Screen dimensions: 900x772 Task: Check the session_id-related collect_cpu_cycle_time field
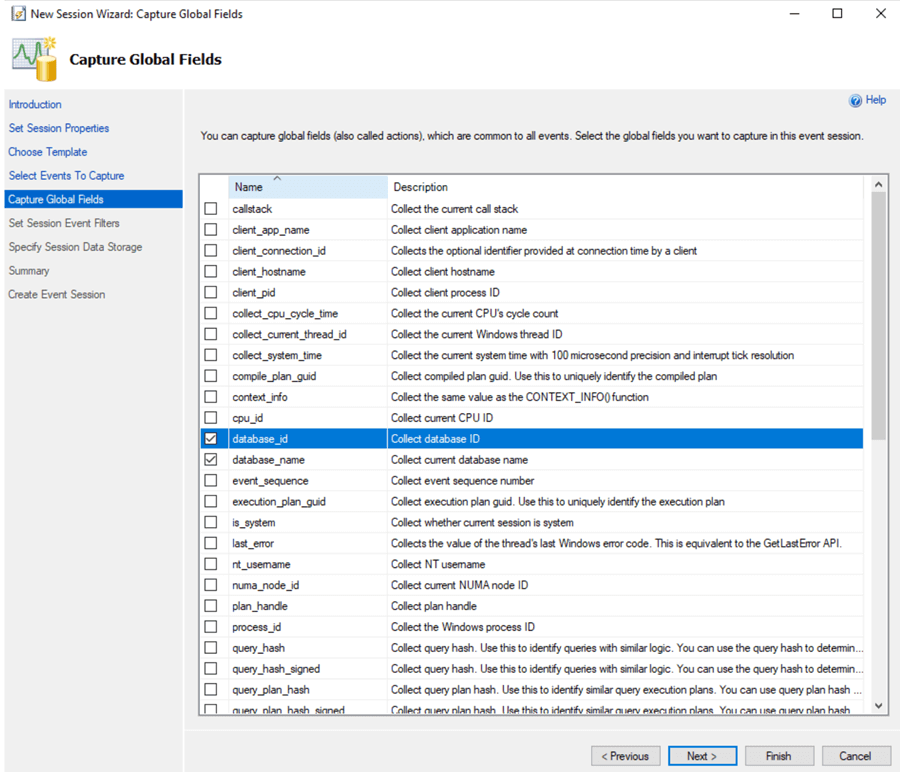pos(212,312)
